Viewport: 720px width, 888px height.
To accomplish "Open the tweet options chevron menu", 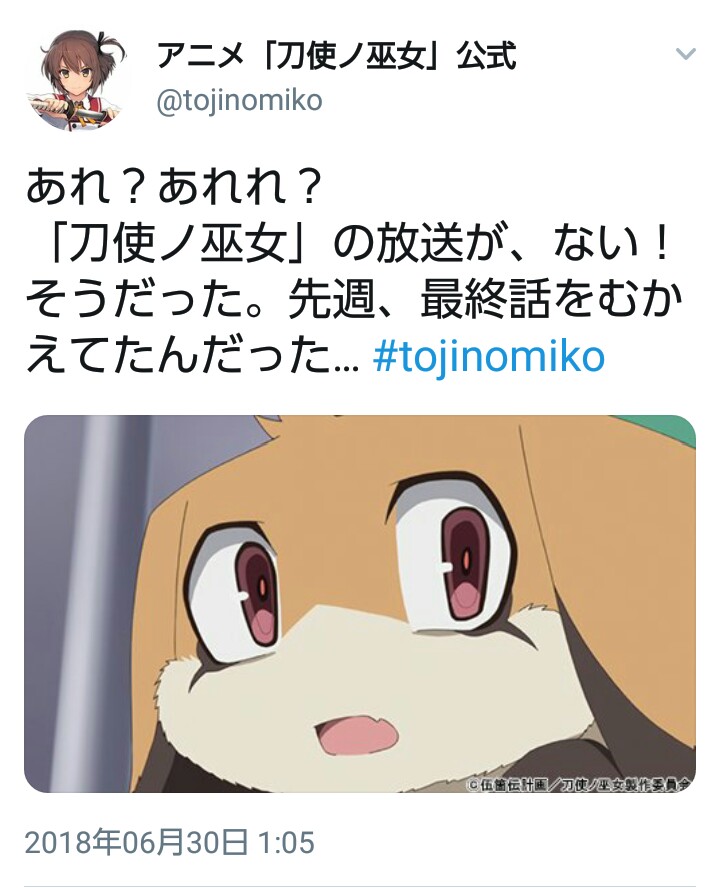I will (685, 54).
